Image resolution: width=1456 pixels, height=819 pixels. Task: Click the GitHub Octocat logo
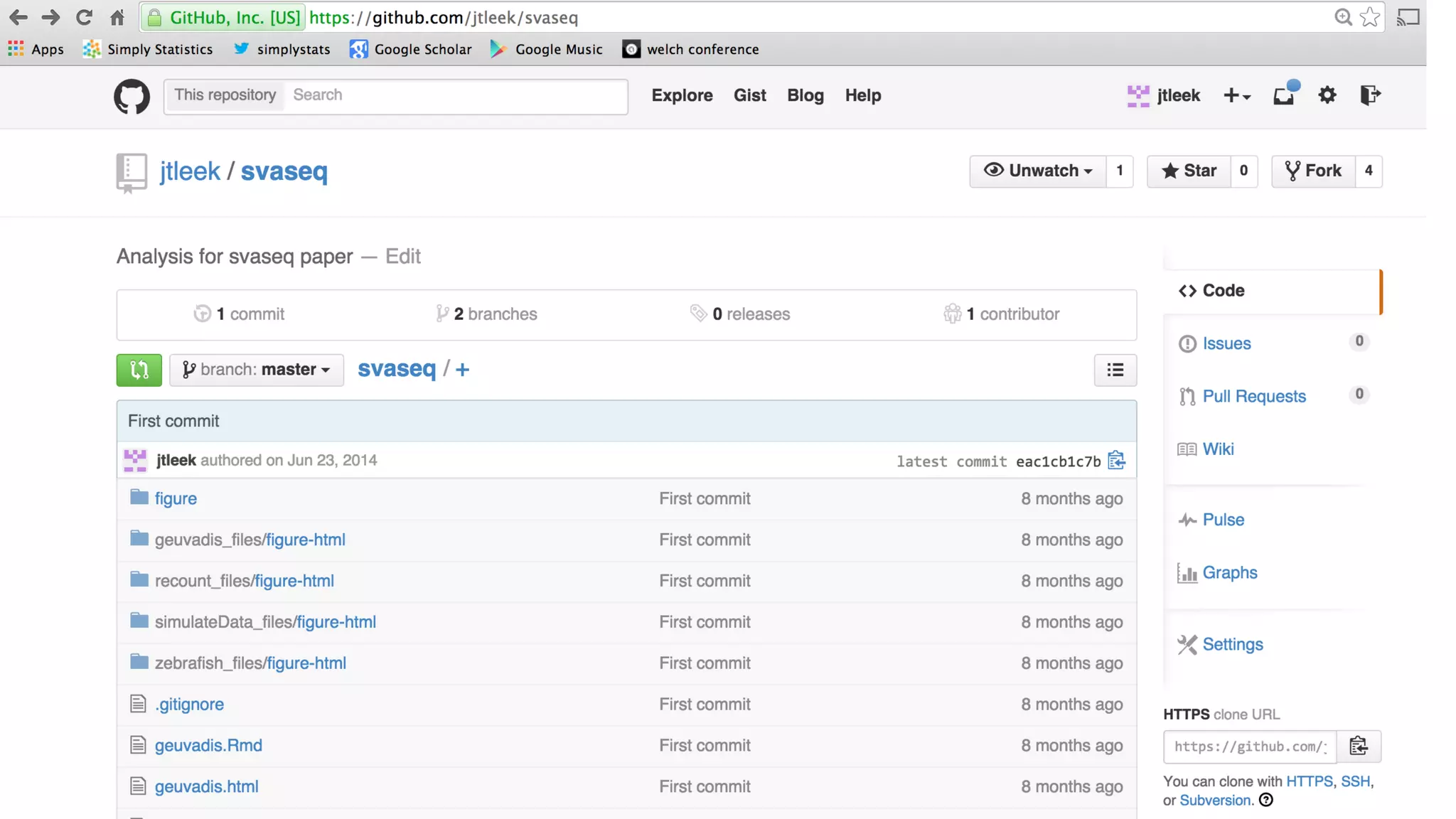pos(132,96)
